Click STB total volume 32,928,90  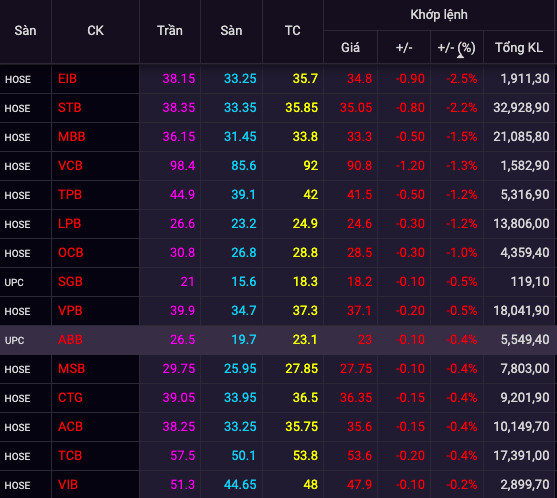(x=521, y=108)
